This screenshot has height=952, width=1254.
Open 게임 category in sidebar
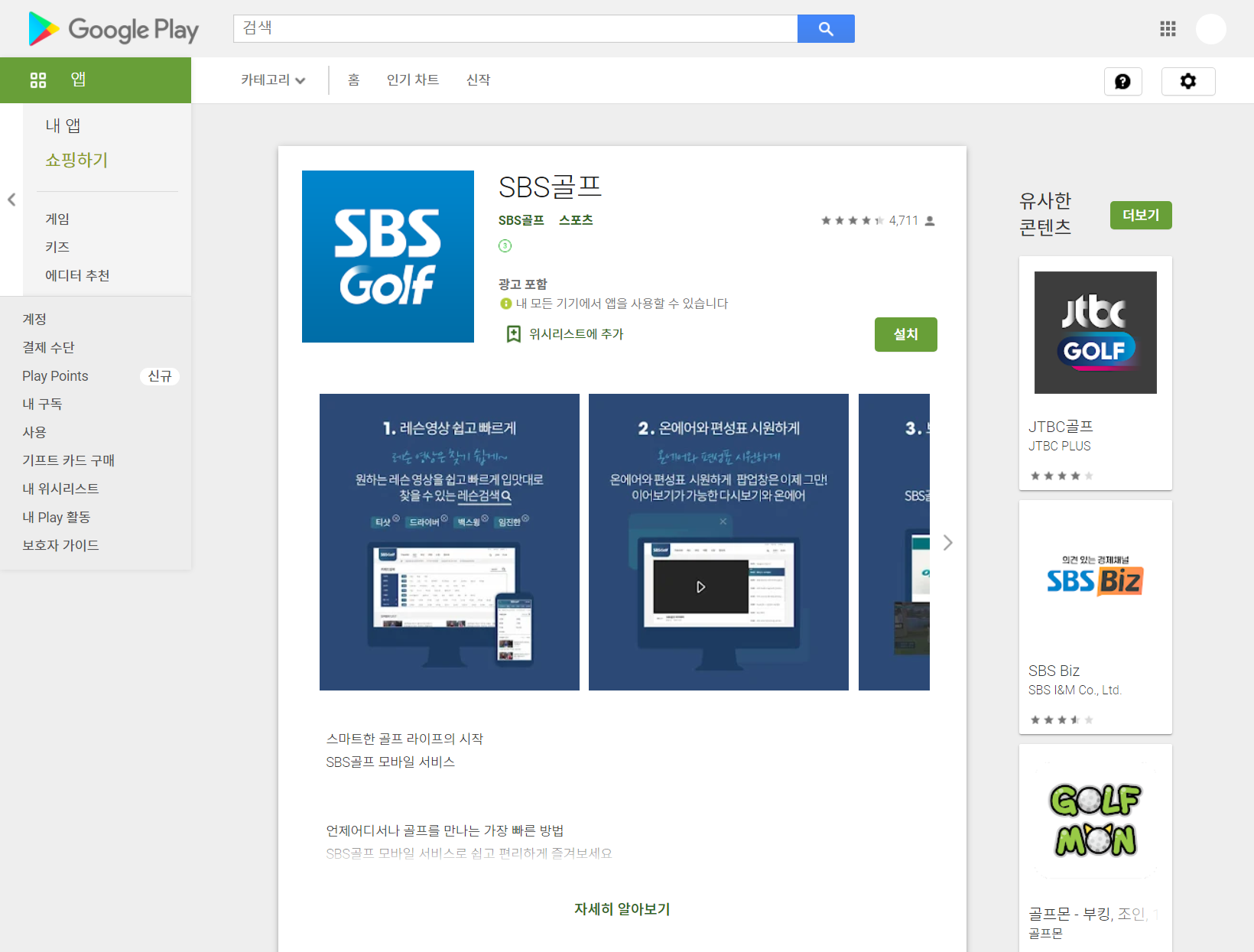pos(57,219)
